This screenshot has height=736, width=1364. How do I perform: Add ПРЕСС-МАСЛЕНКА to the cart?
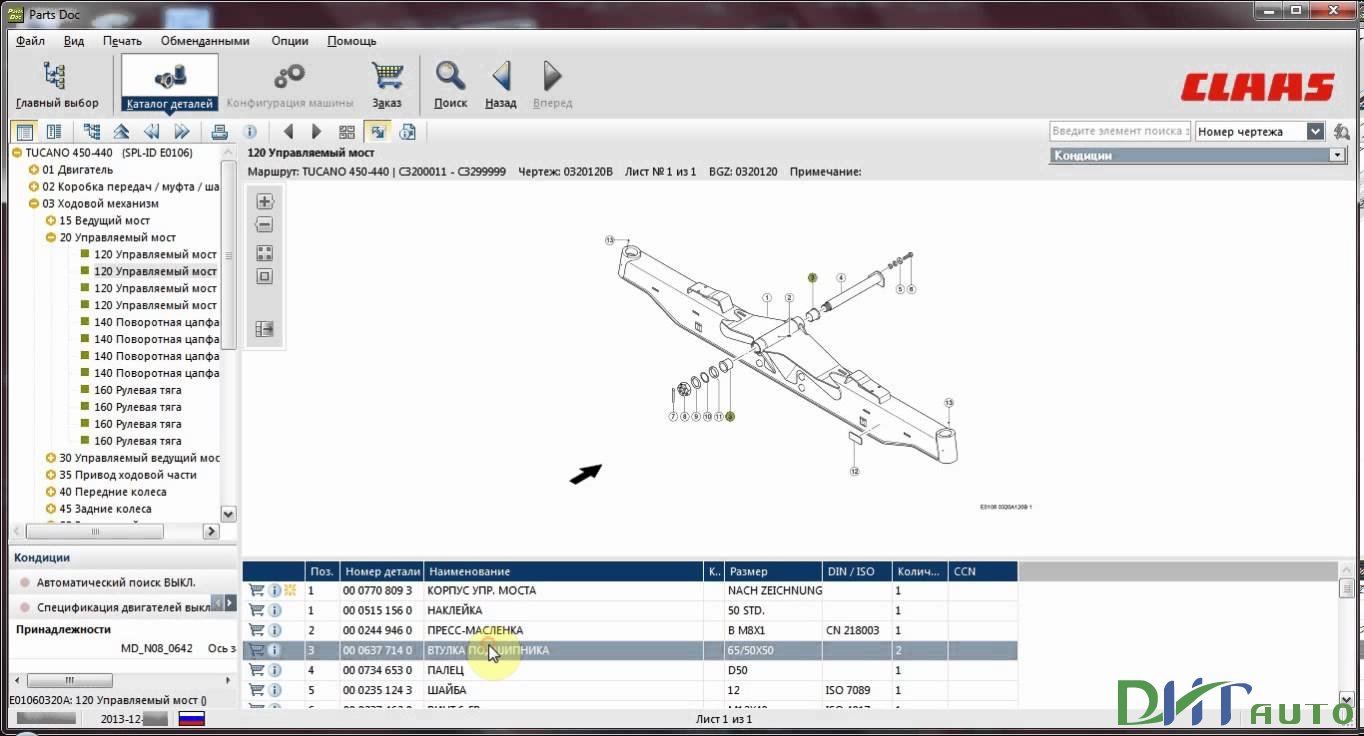256,630
